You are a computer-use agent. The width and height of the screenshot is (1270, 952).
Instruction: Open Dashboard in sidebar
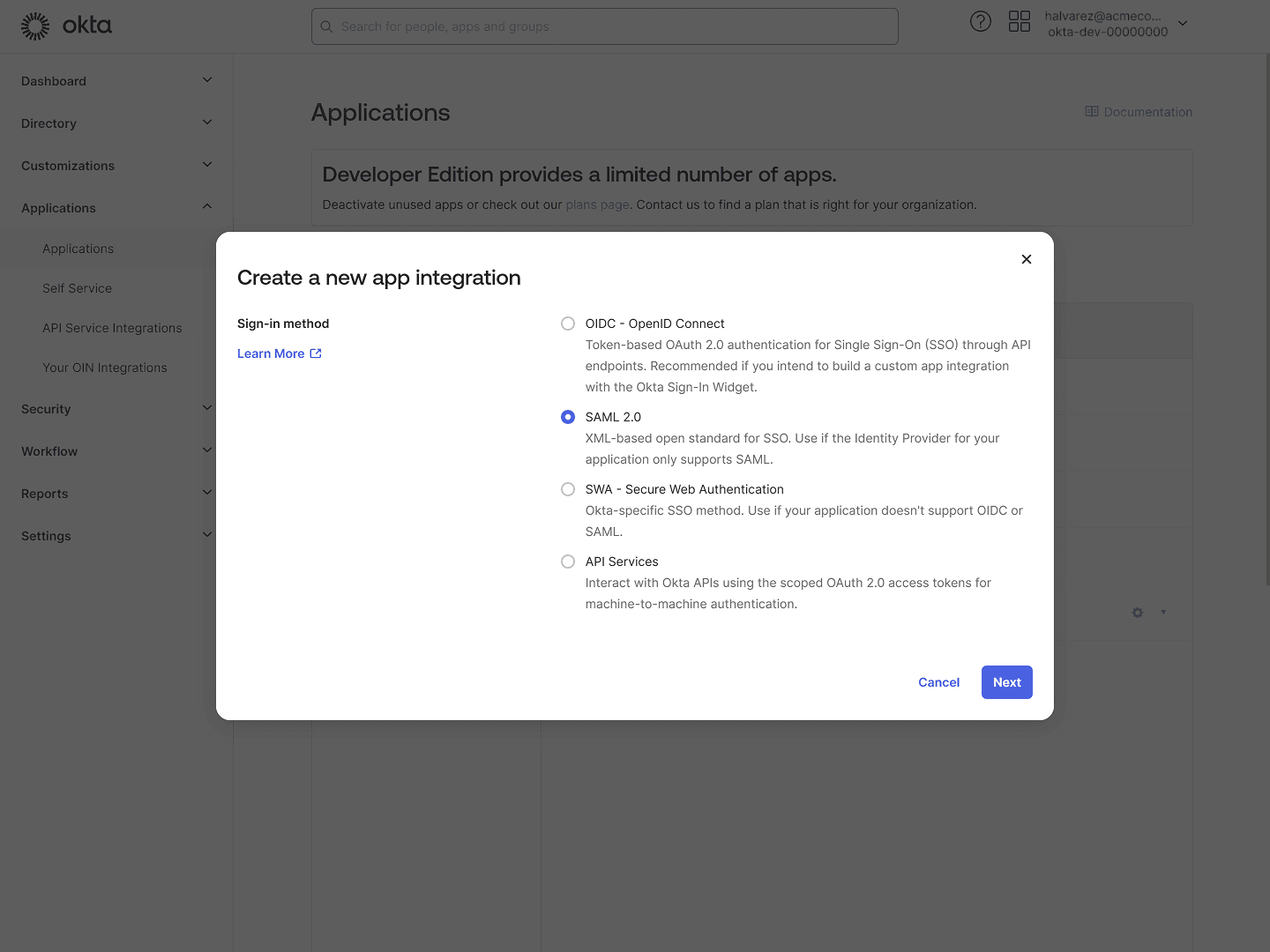point(54,81)
